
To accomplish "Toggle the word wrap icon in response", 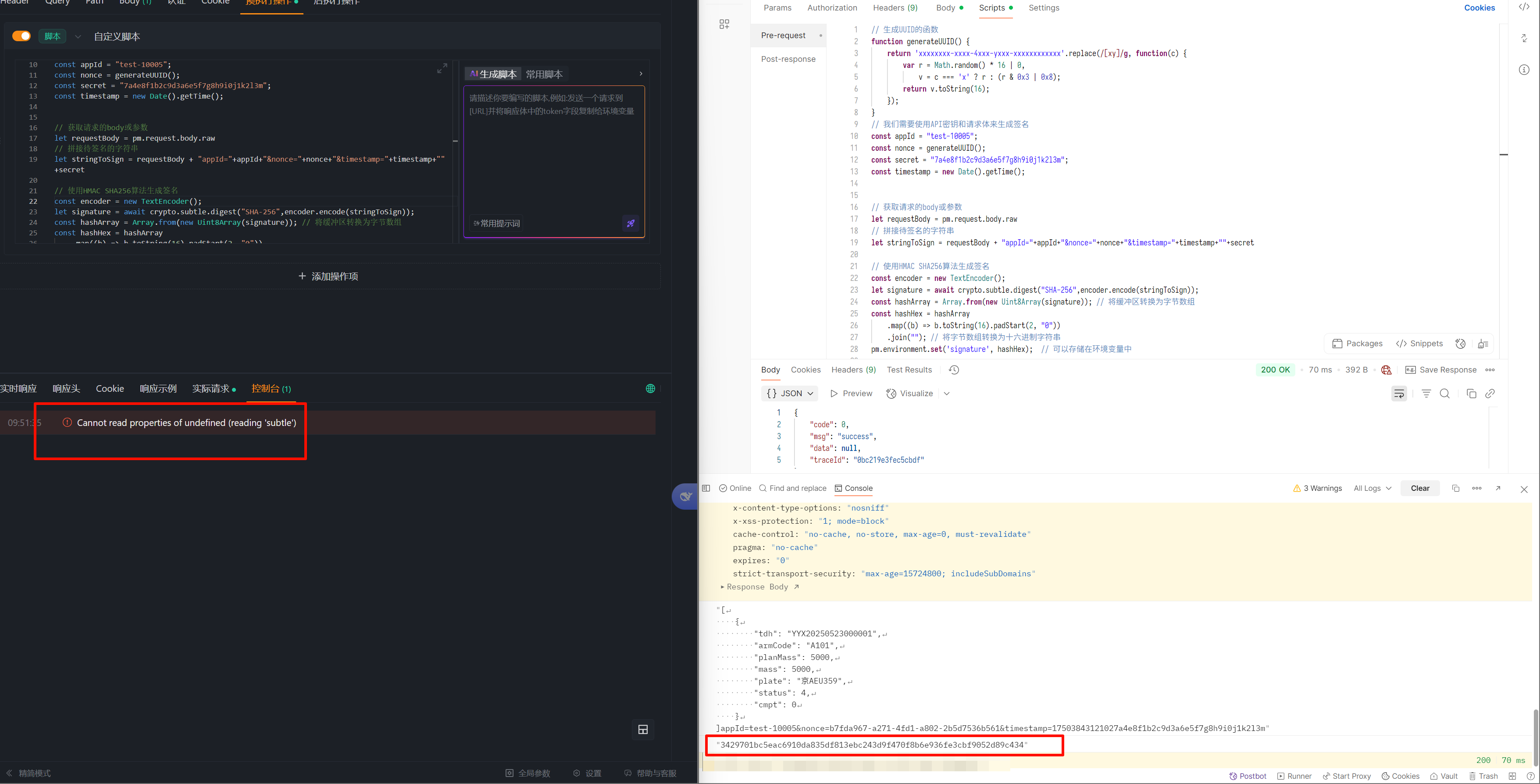I will (x=1399, y=393).
